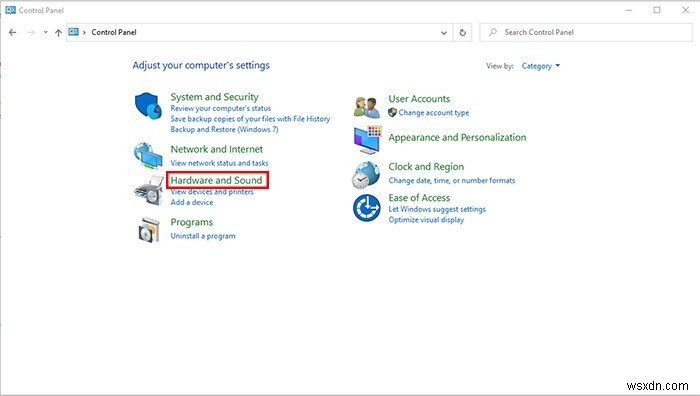The image size is (700, 396).
Task: Click Uninstall a program link
Action: (x=203, y=236)
